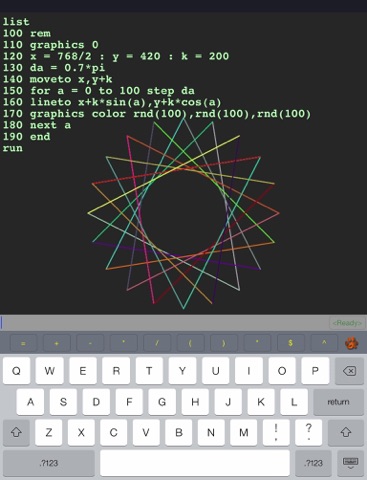
Task: Insert an equals sign from shortcut row
Action: coord(23,343)
